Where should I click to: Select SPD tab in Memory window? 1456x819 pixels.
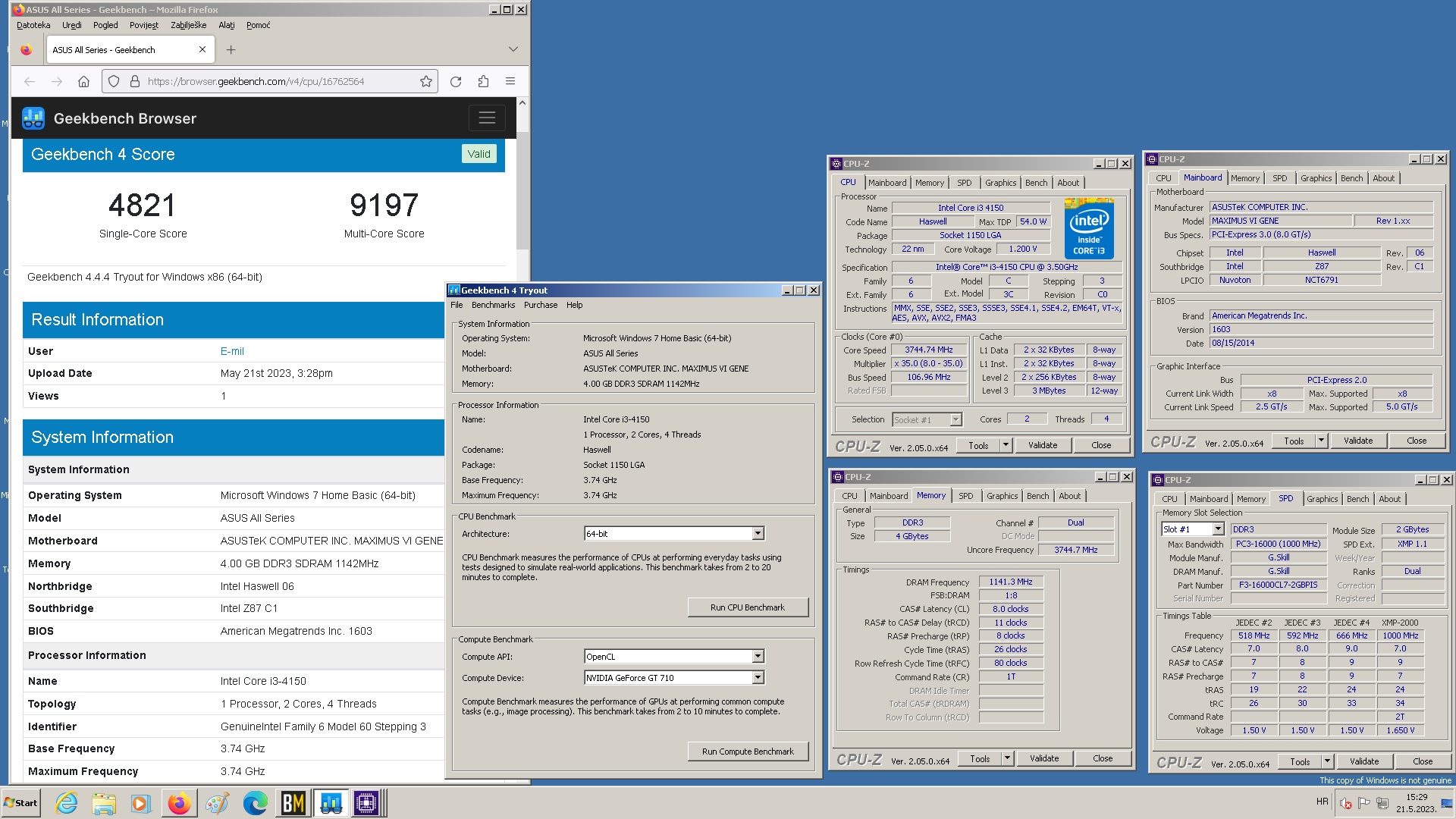tap(965, 496)
